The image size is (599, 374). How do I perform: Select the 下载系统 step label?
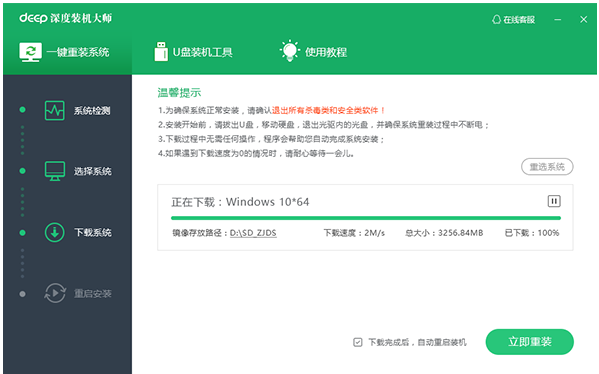[x=93, y=232]
